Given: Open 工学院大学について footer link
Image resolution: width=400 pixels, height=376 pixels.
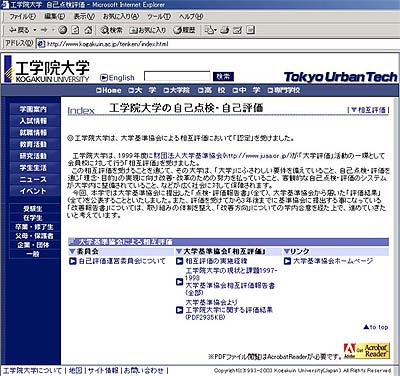Looking at the screenshot, I should point(32,370).
